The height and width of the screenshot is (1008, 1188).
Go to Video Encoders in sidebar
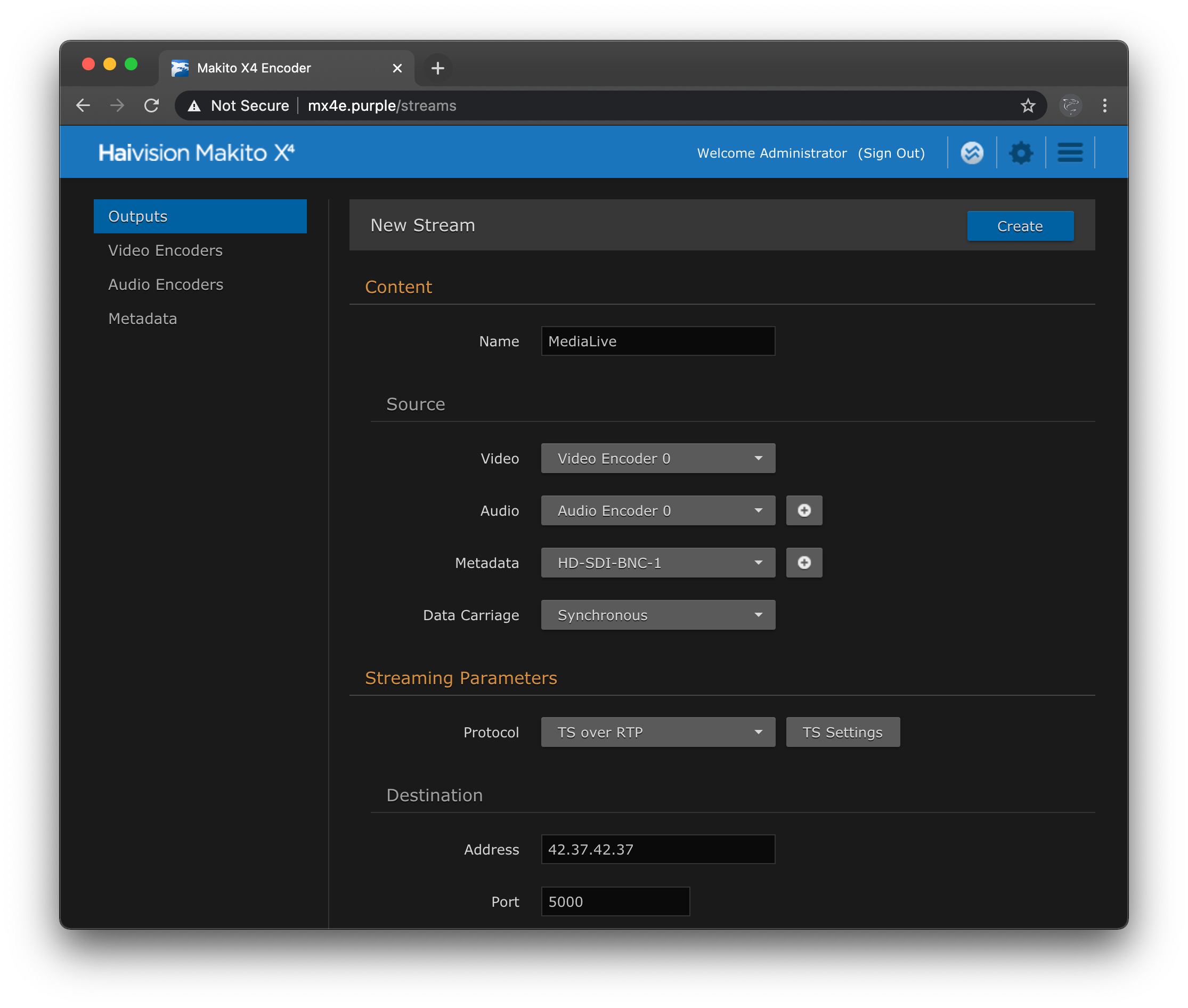[x=165, y=250]
